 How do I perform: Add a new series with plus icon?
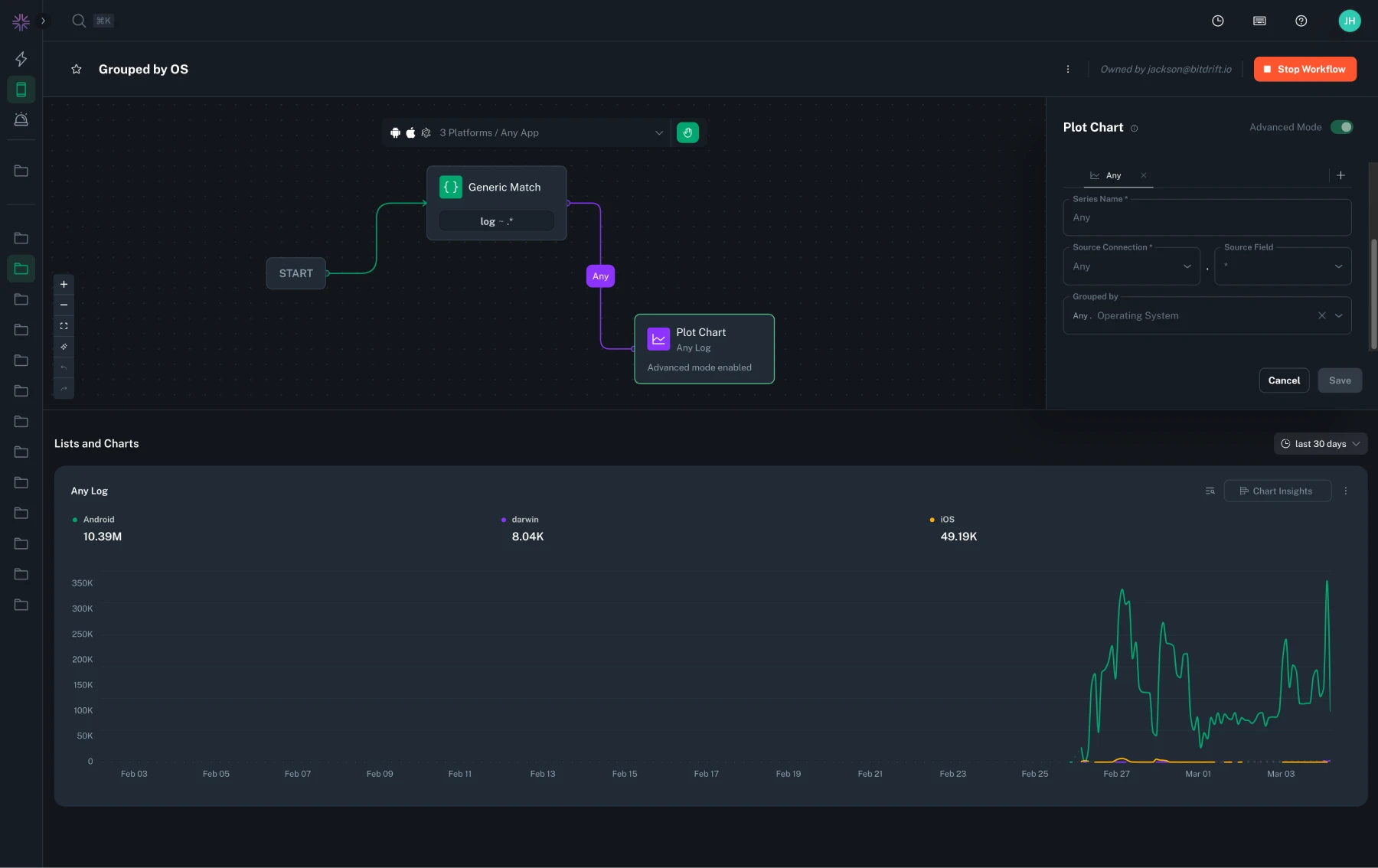click(1340, 176)
